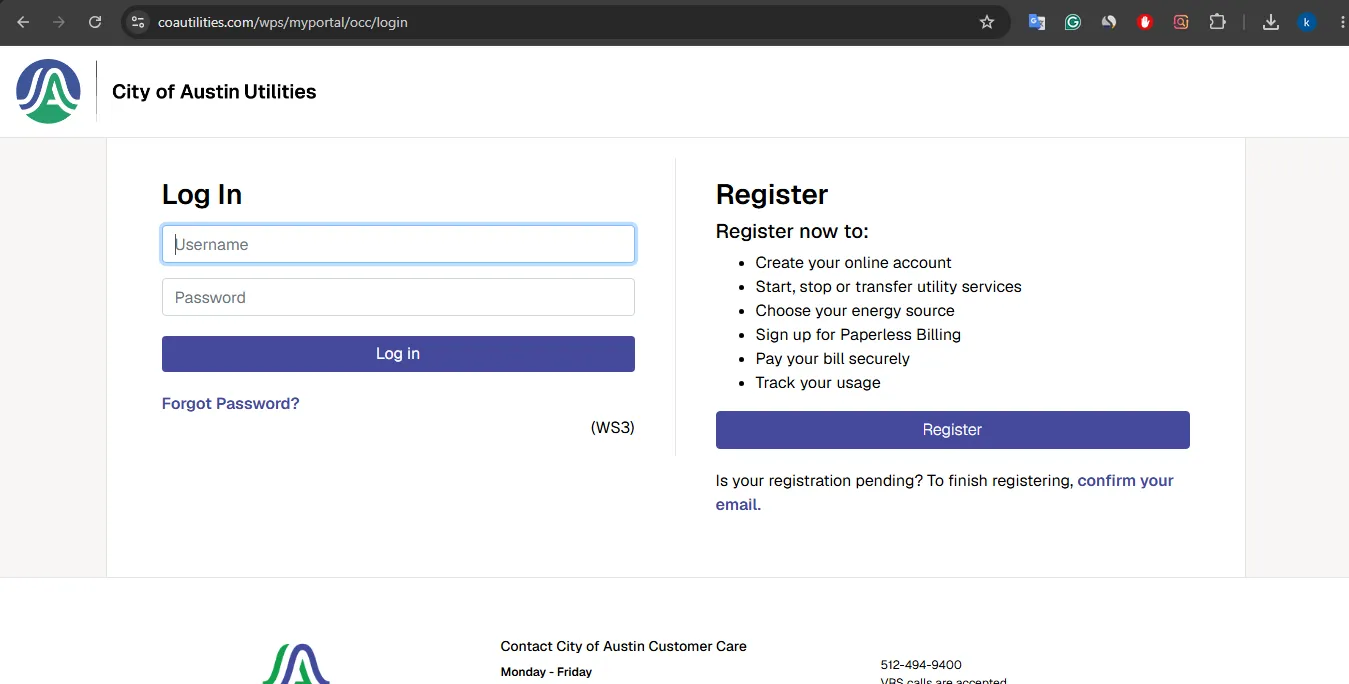Image resolution: width=1349 pixels, height=684 pixels.
Task: Click the red hand ad-blocker extension icon
Action: [1145, 22]
